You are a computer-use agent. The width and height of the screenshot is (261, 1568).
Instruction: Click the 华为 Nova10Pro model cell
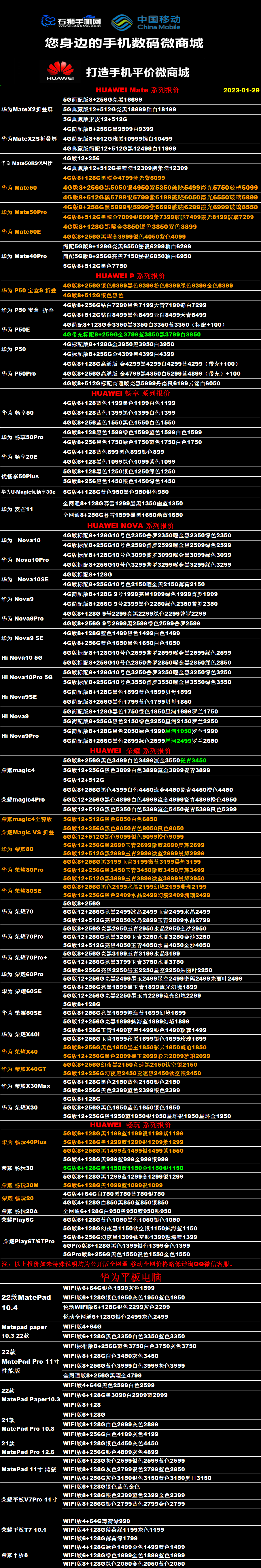pyautogui.click(x=31, y=560)
